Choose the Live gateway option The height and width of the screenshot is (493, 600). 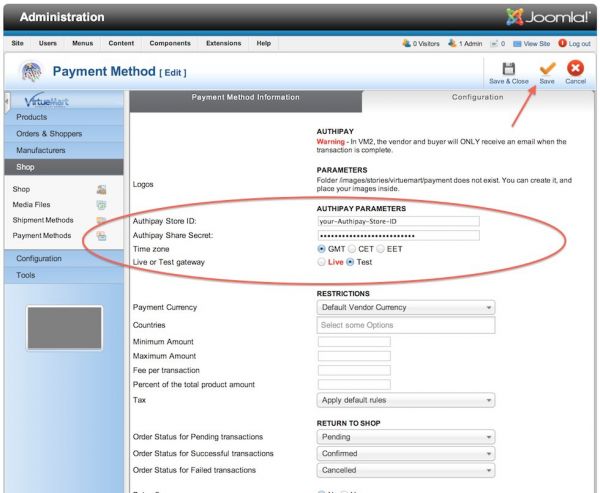point(321,262)
